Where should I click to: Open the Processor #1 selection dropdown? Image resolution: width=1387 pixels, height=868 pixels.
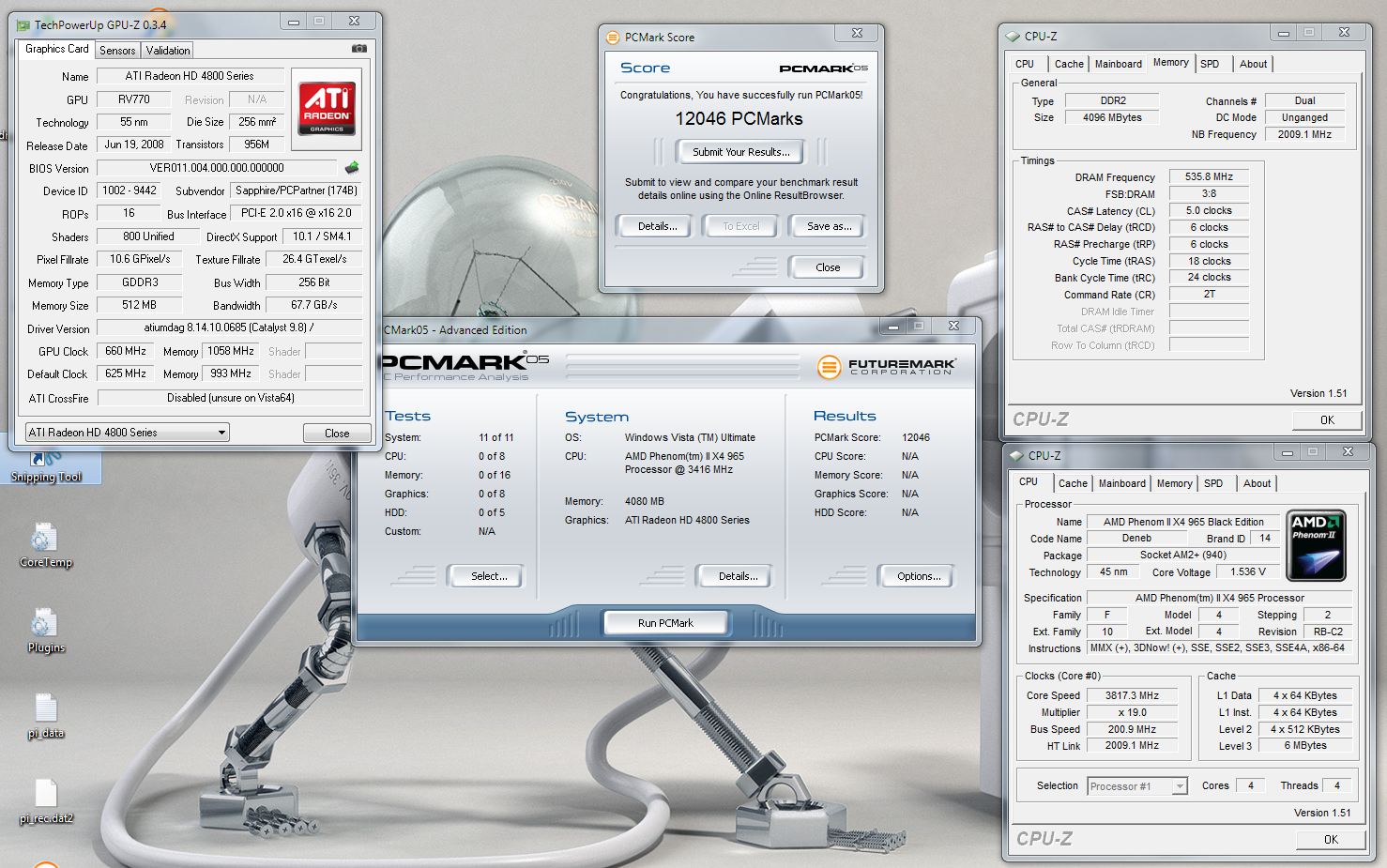coord(1138,786)
